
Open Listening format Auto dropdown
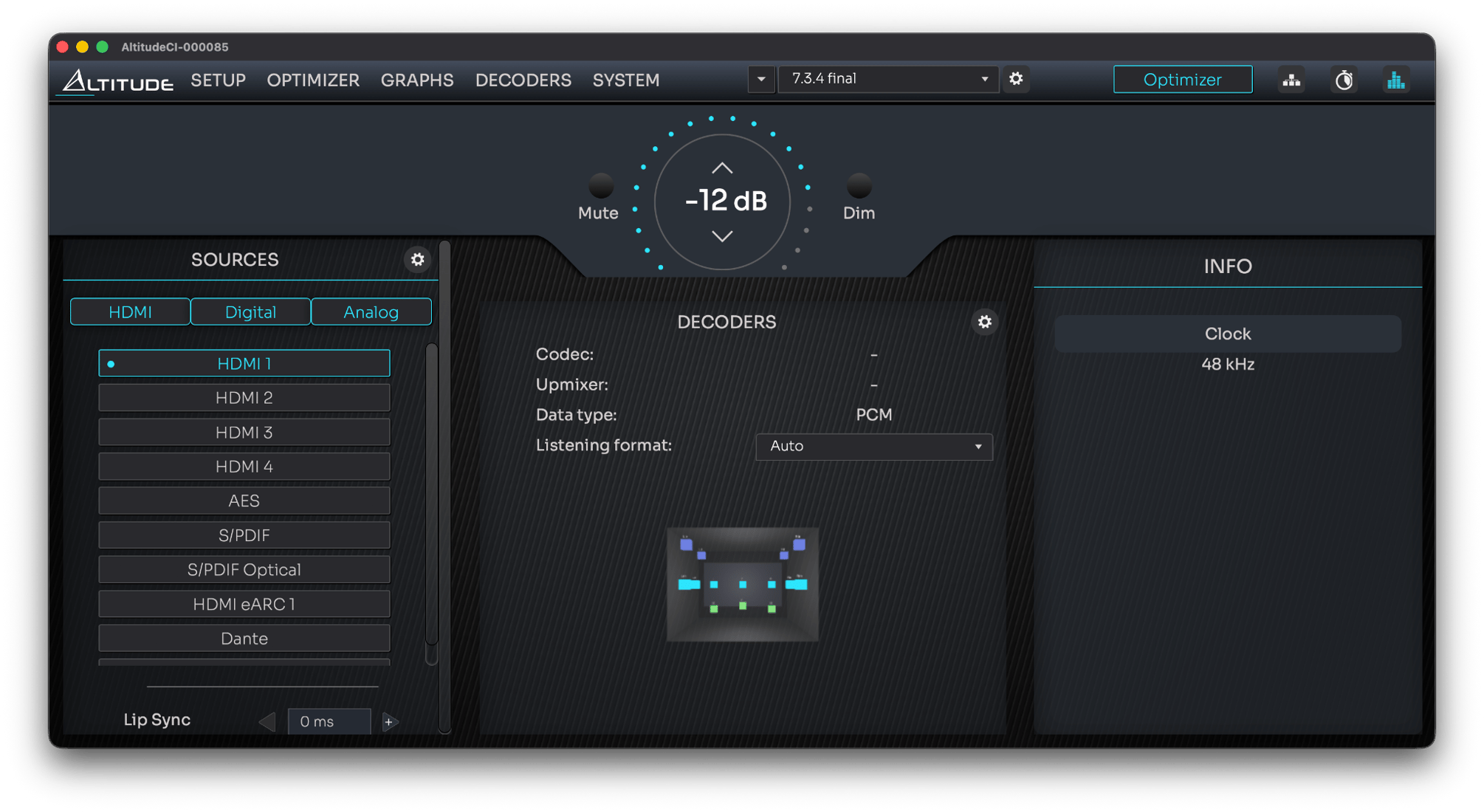click(x=874, y=446)
